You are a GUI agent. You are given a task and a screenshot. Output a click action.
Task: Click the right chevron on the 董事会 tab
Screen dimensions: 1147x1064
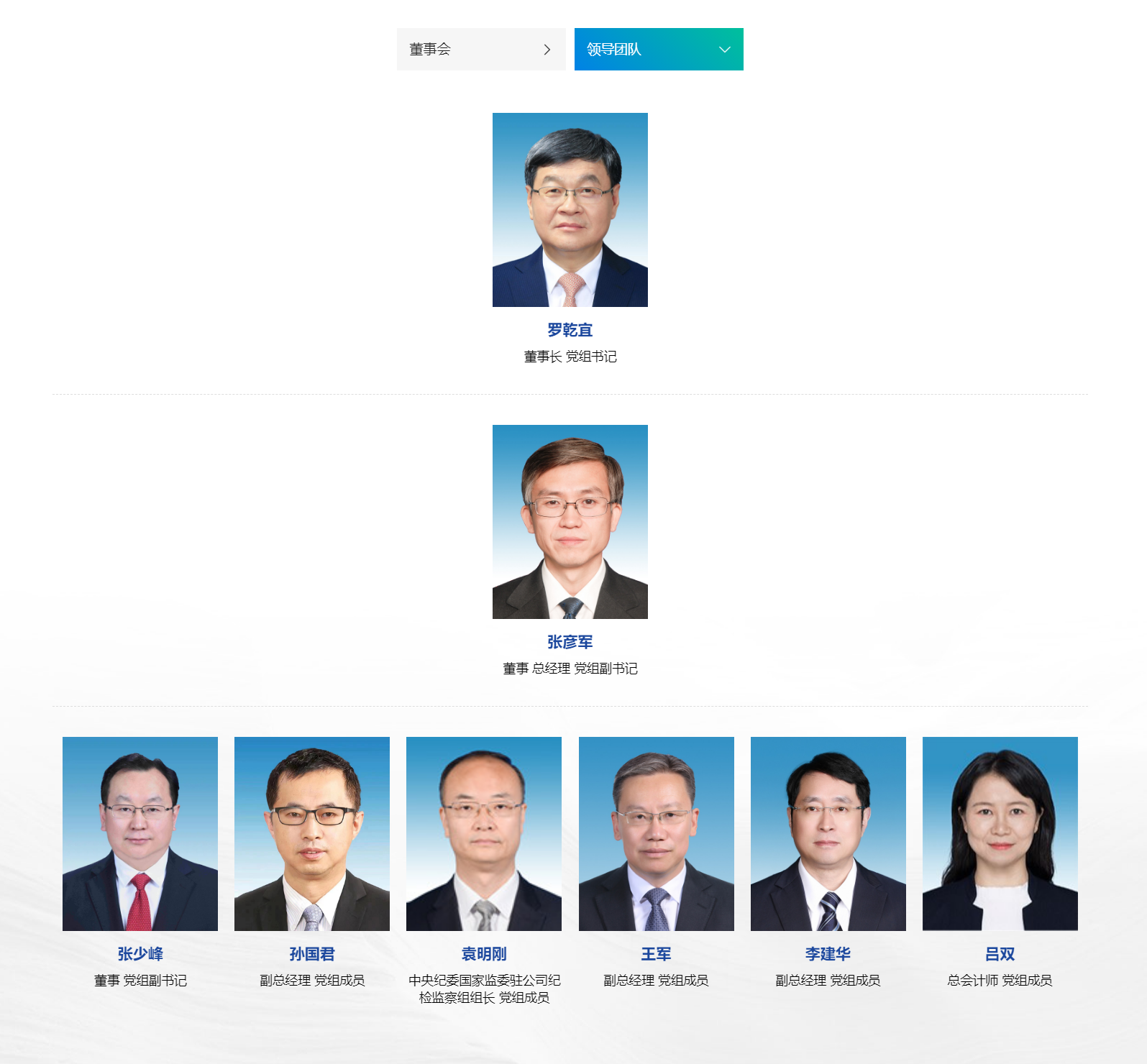coord(547,50)
